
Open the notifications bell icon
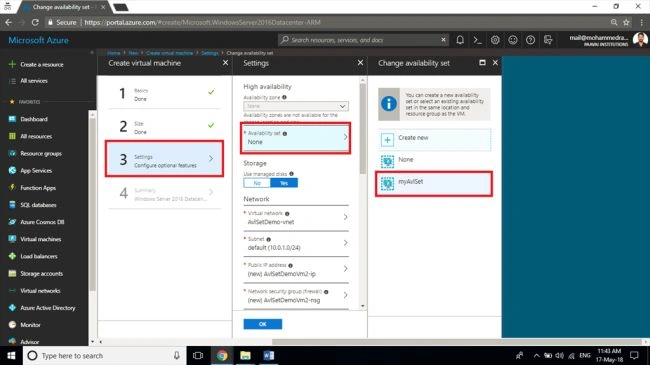click(x=460, y=40)
